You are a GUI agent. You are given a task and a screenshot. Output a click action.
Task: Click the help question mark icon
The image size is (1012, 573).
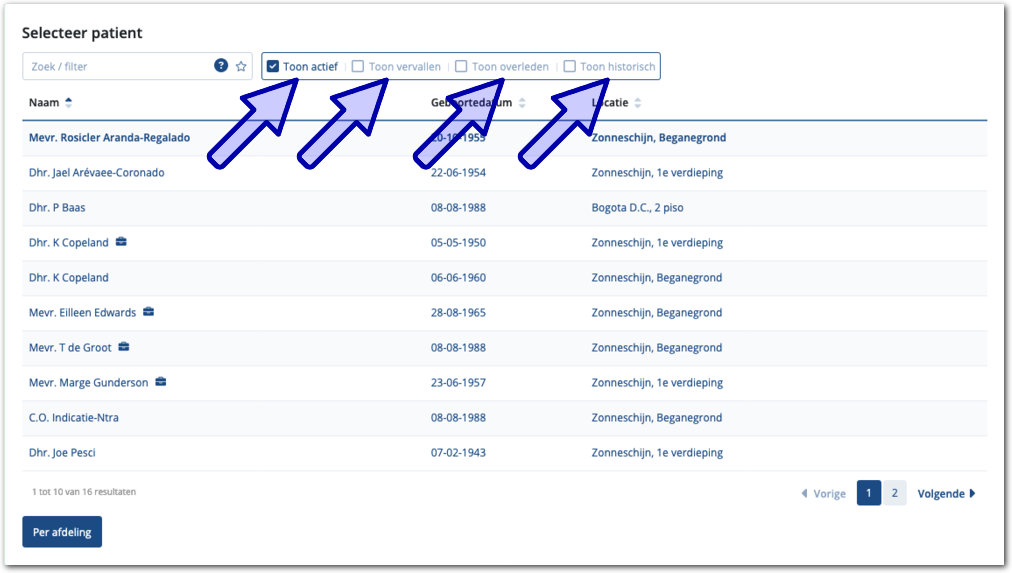pos(221,66)
